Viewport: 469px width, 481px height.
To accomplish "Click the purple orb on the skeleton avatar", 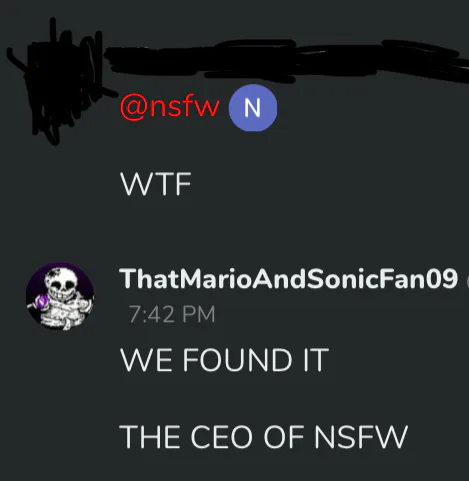I will point(42,303).
